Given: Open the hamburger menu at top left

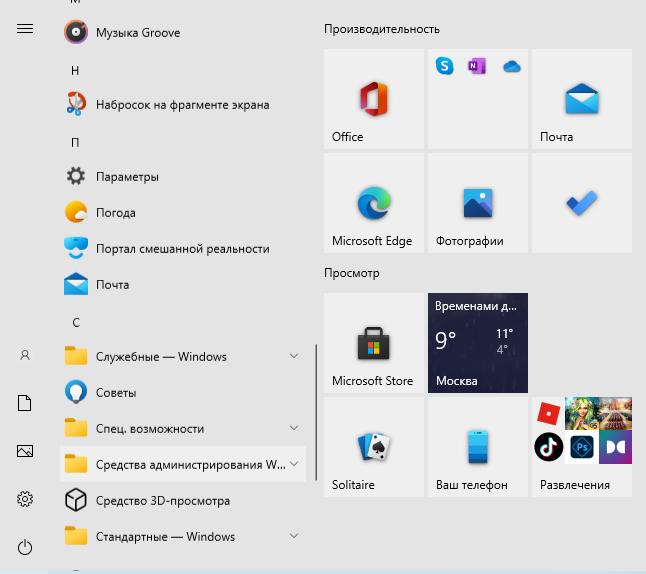Looking at the screenshot, I should point(25,28).
